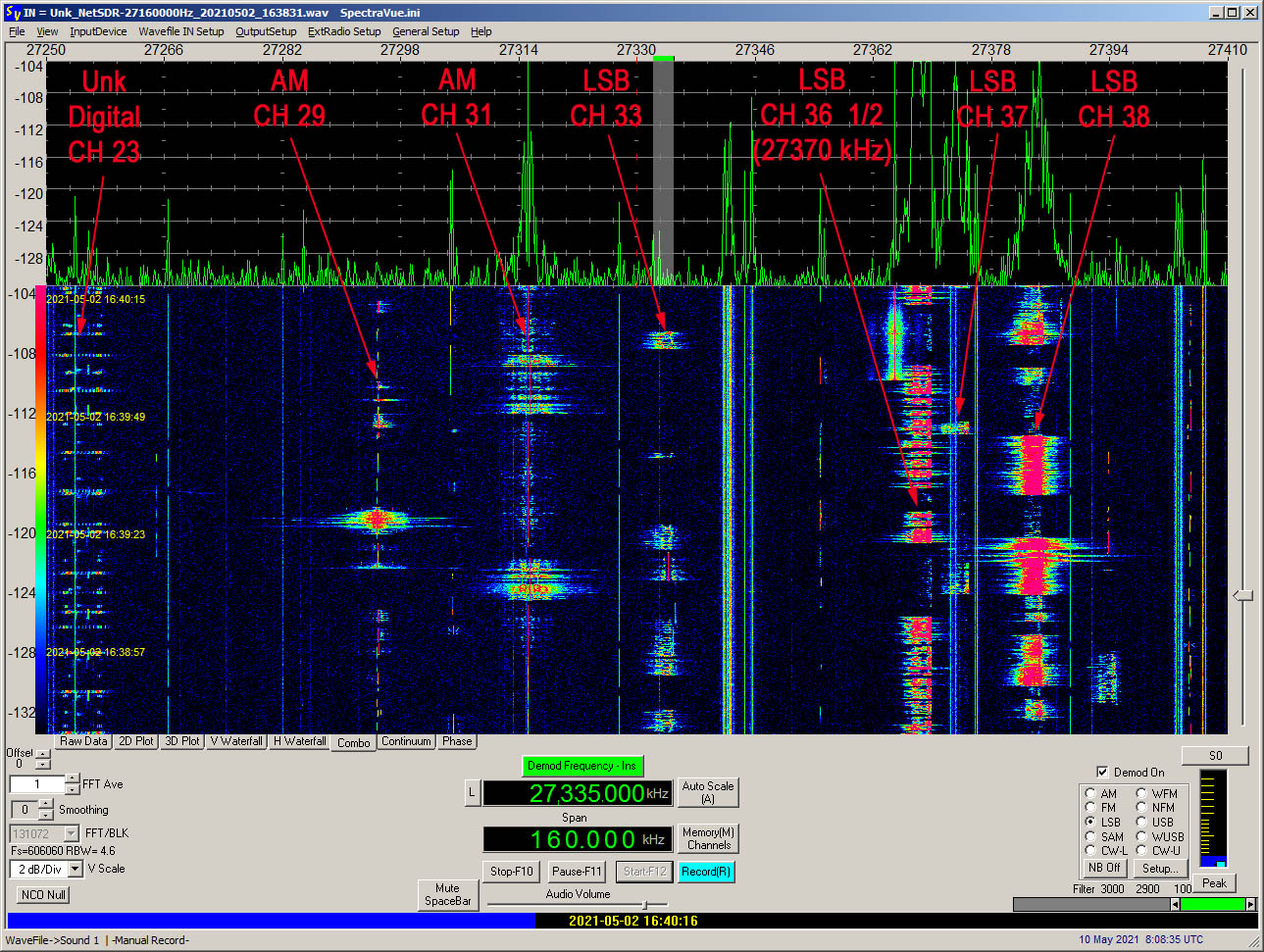1264x952 pixels.
Task: Click the 160.000 kHz Span display
Action: pos(578,839)
